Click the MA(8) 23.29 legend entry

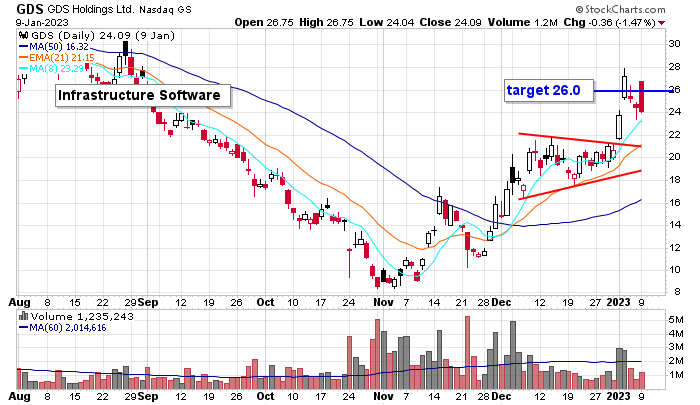tap(51, 68)
